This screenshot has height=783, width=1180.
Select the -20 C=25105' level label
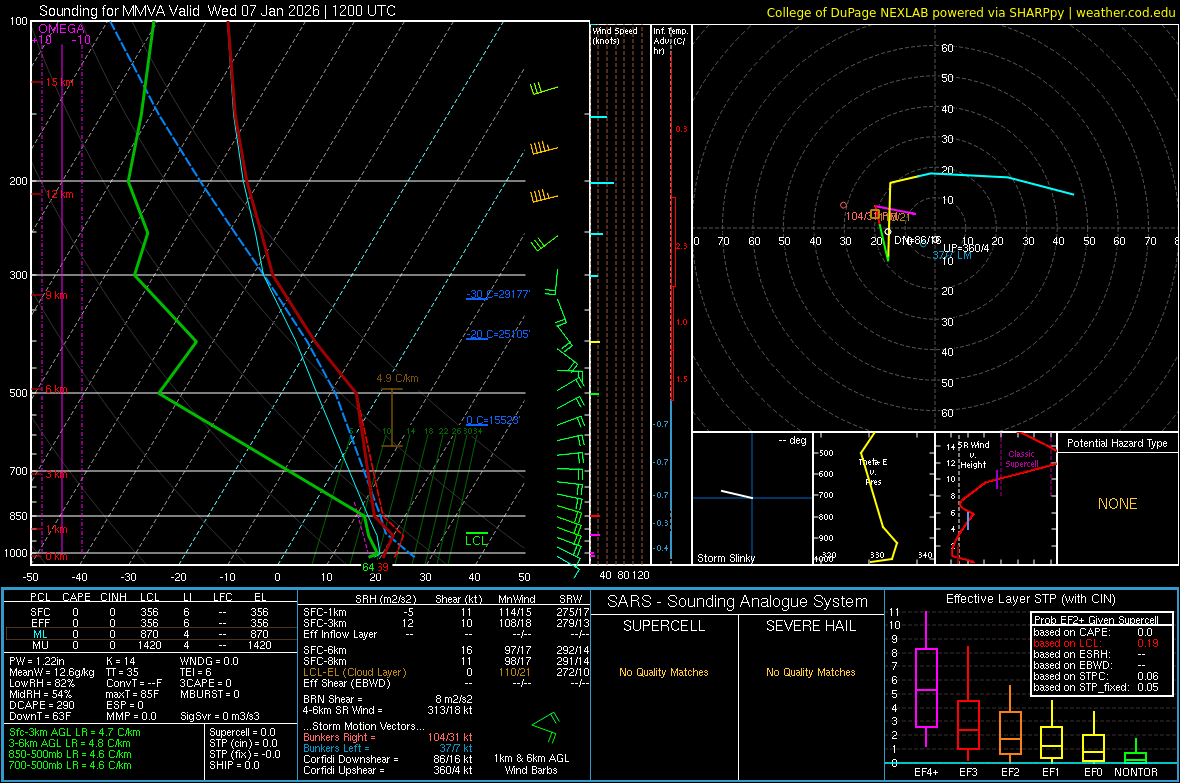click(498, 334)
